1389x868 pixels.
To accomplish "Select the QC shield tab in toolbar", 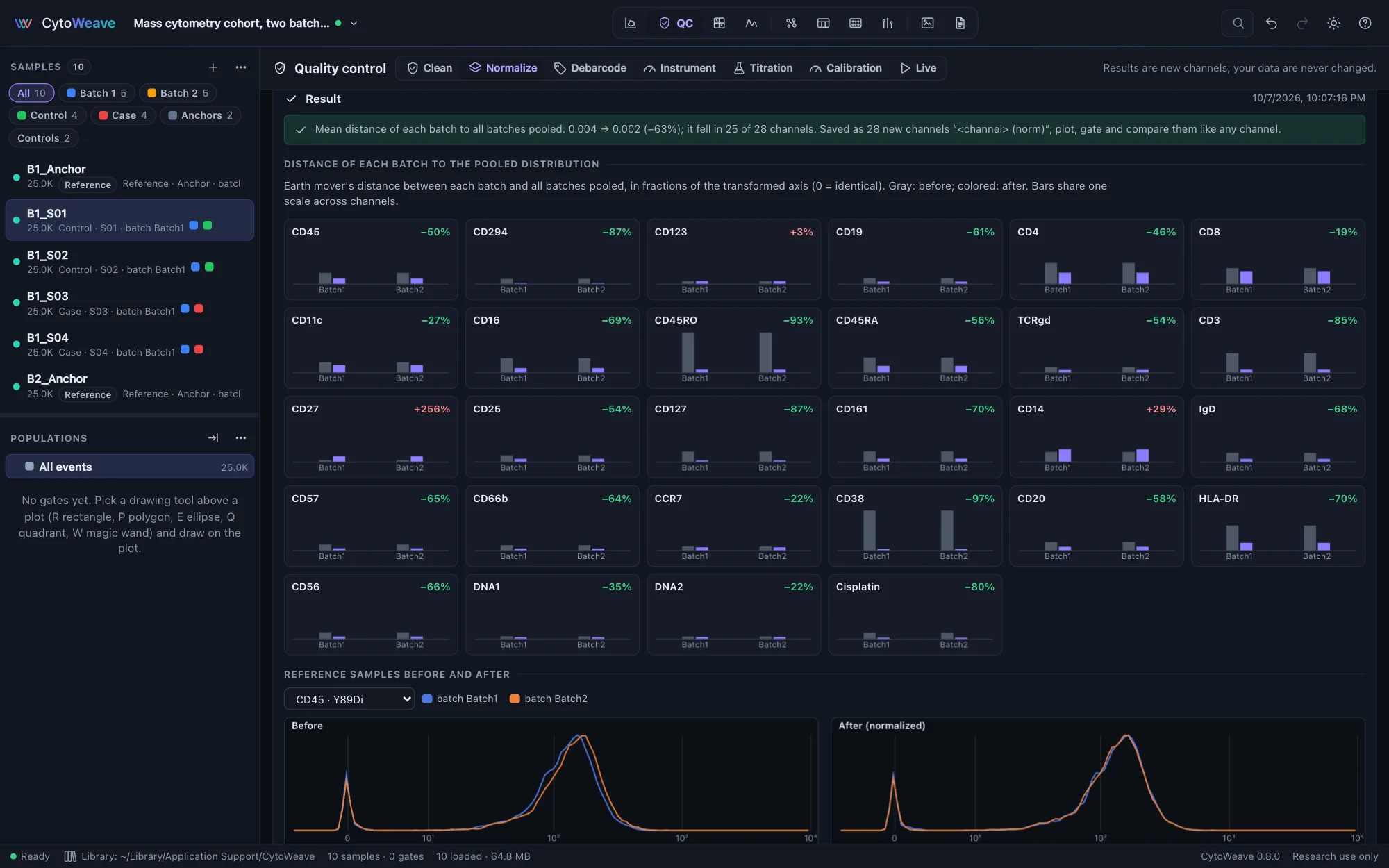I will [x=676, y=23].
